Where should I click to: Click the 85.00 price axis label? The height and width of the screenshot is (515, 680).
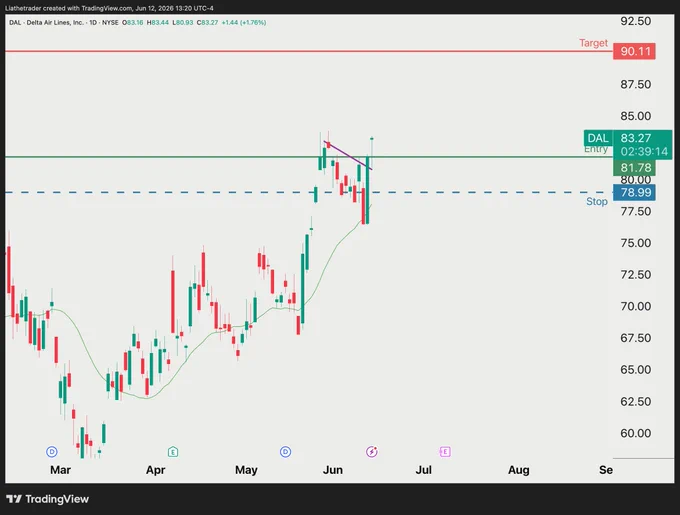635,116
